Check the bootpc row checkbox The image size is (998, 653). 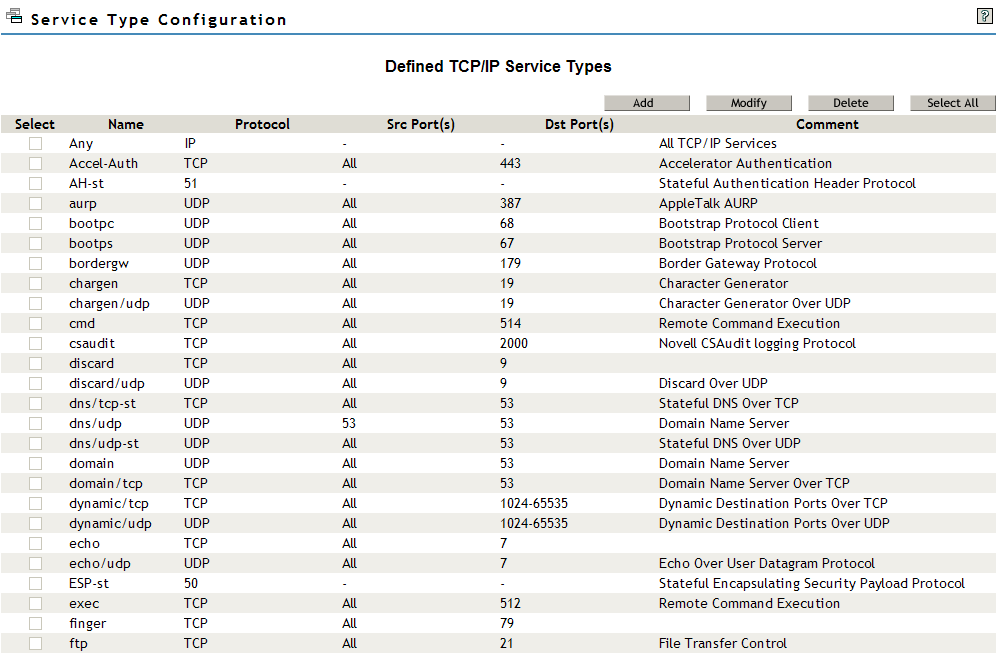[x=35, y=223]
